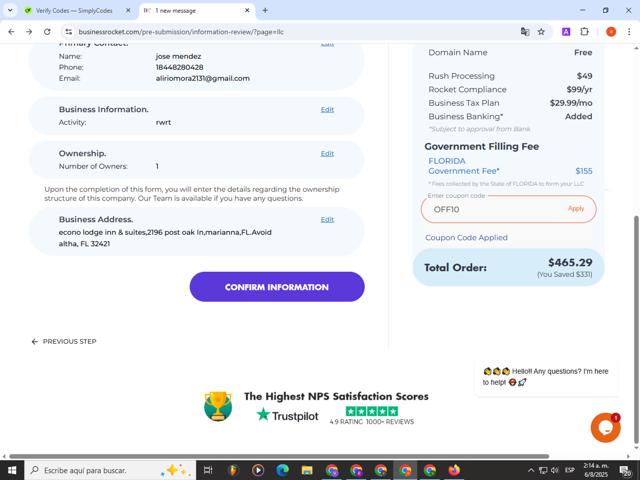Screen dimensions: 640x480
Task: Open the clock showing 2:14 a. m.
Action: 596,470
